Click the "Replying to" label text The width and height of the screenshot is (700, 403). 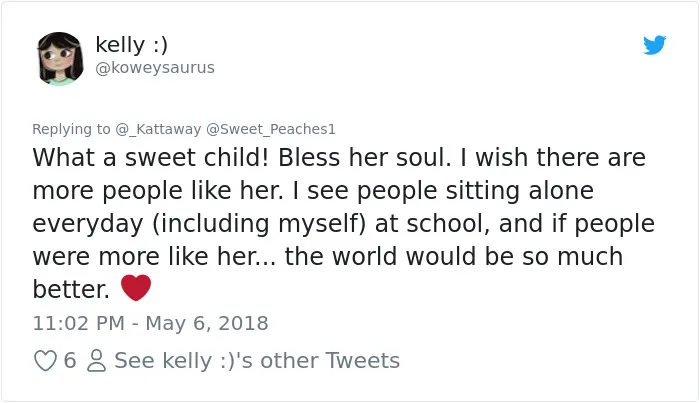tap(71, 129)
